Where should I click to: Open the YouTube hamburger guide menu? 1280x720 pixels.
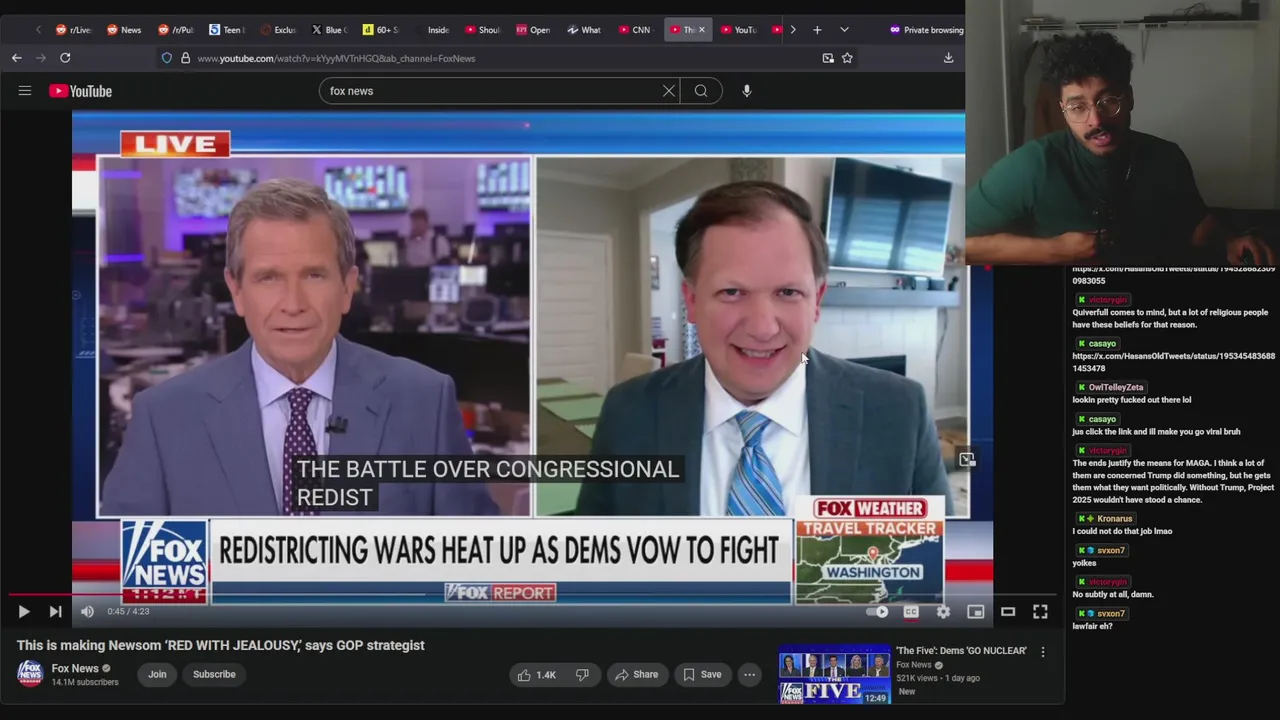pos(25,91)
